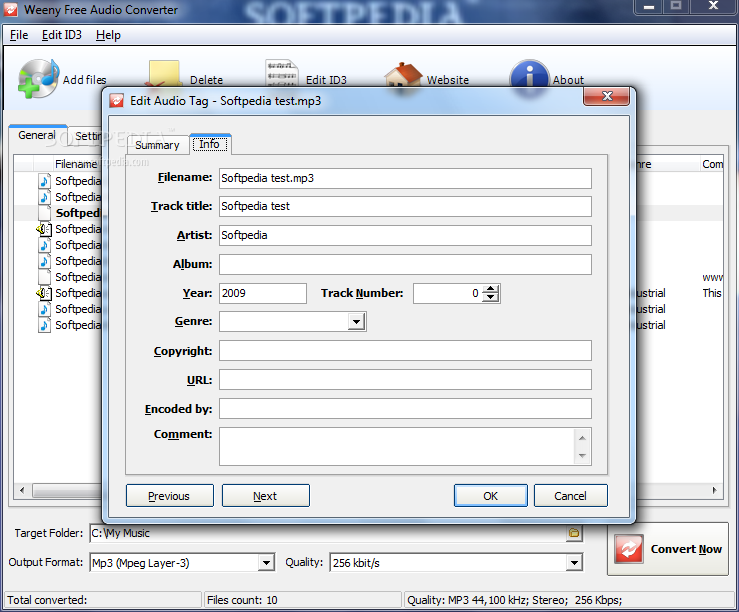Select the Info tab

(210, 144)
